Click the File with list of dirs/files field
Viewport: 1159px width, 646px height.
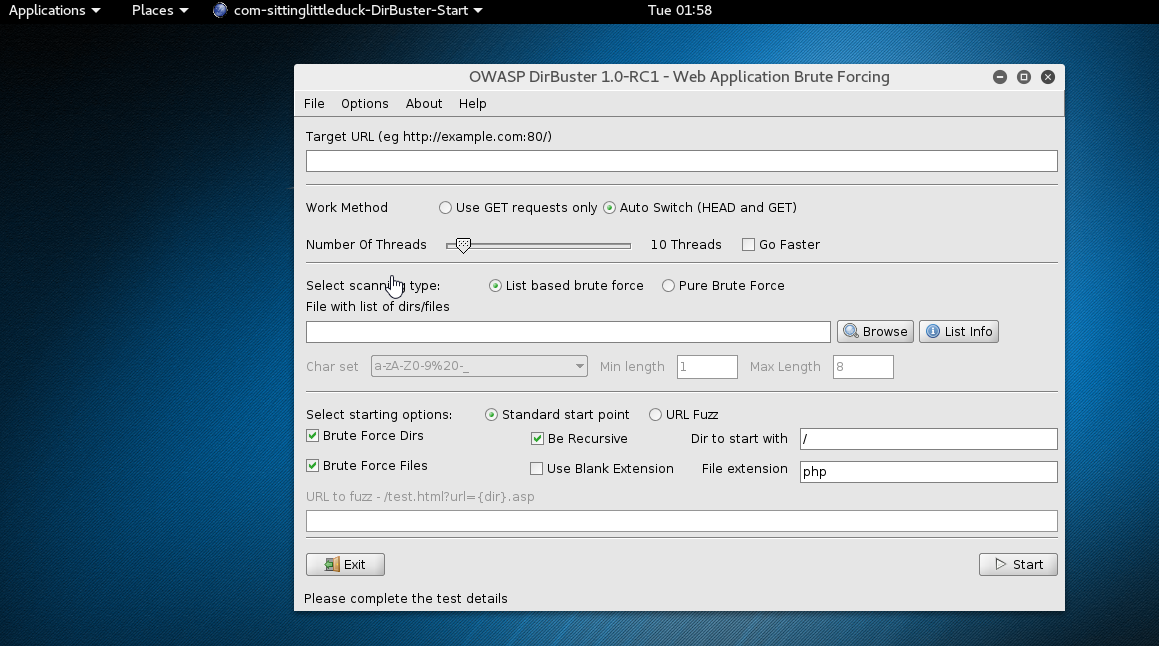(x=568, y=332)
